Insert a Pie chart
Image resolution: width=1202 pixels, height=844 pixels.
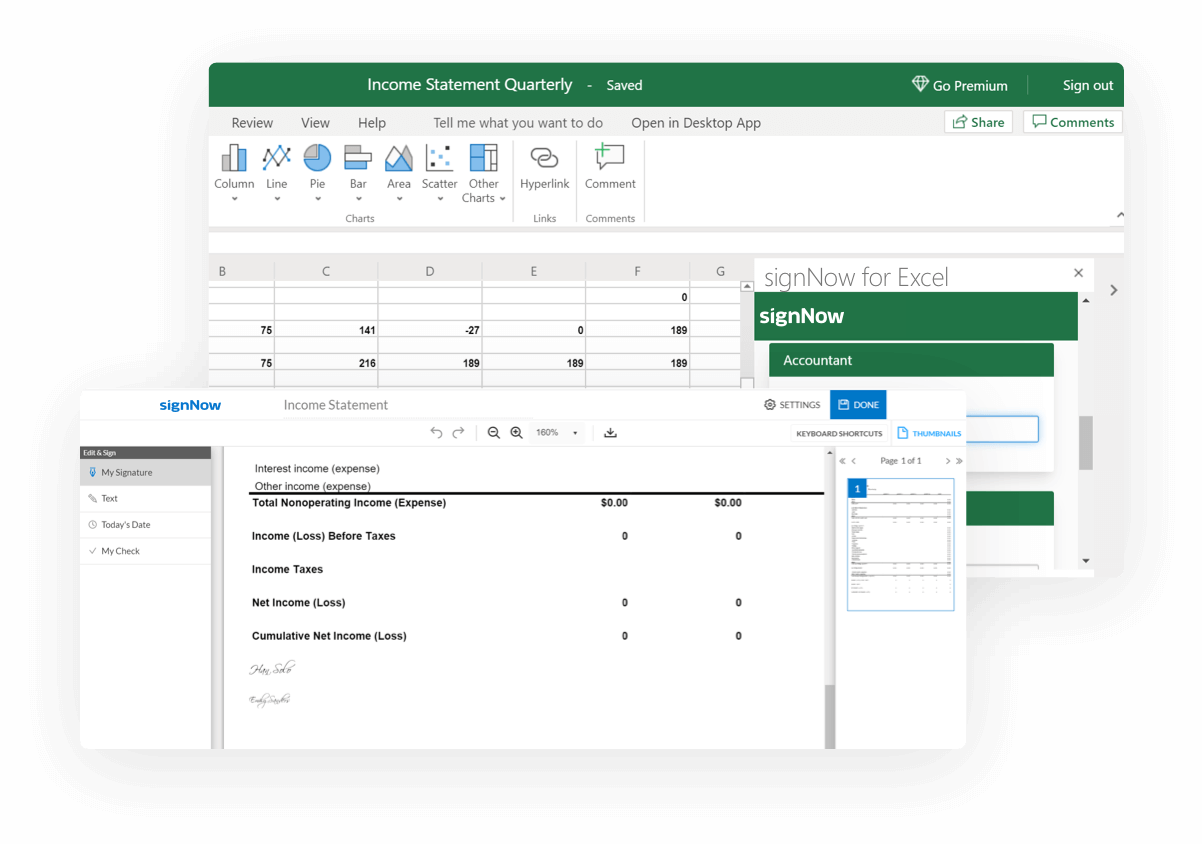(x=317, y=166)
